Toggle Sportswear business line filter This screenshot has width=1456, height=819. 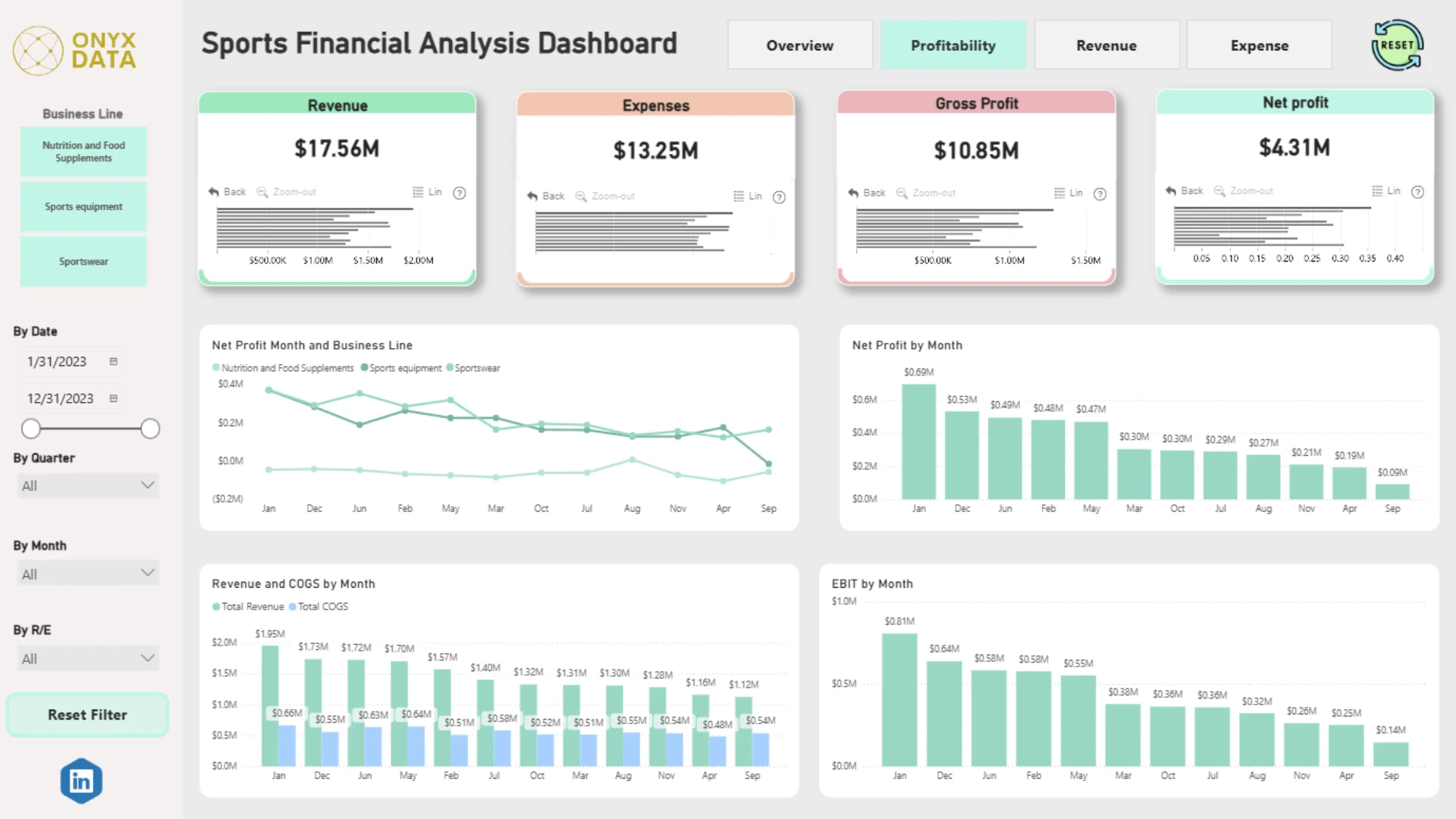coord(83,262)
